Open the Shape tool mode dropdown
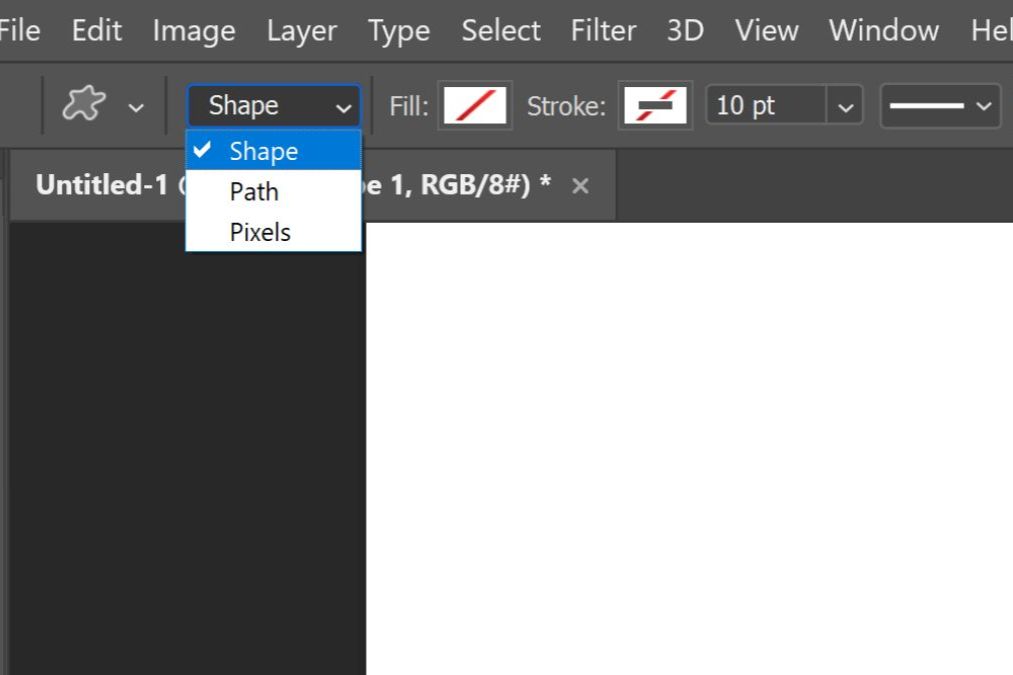The width and height of the screenshot is (1013, 675). click(x=273, y=106)
